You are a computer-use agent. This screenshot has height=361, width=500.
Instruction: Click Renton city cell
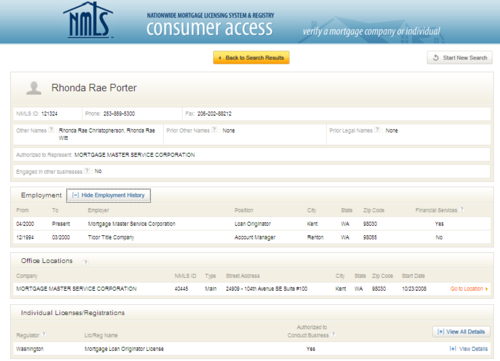[x=315, y=237]
